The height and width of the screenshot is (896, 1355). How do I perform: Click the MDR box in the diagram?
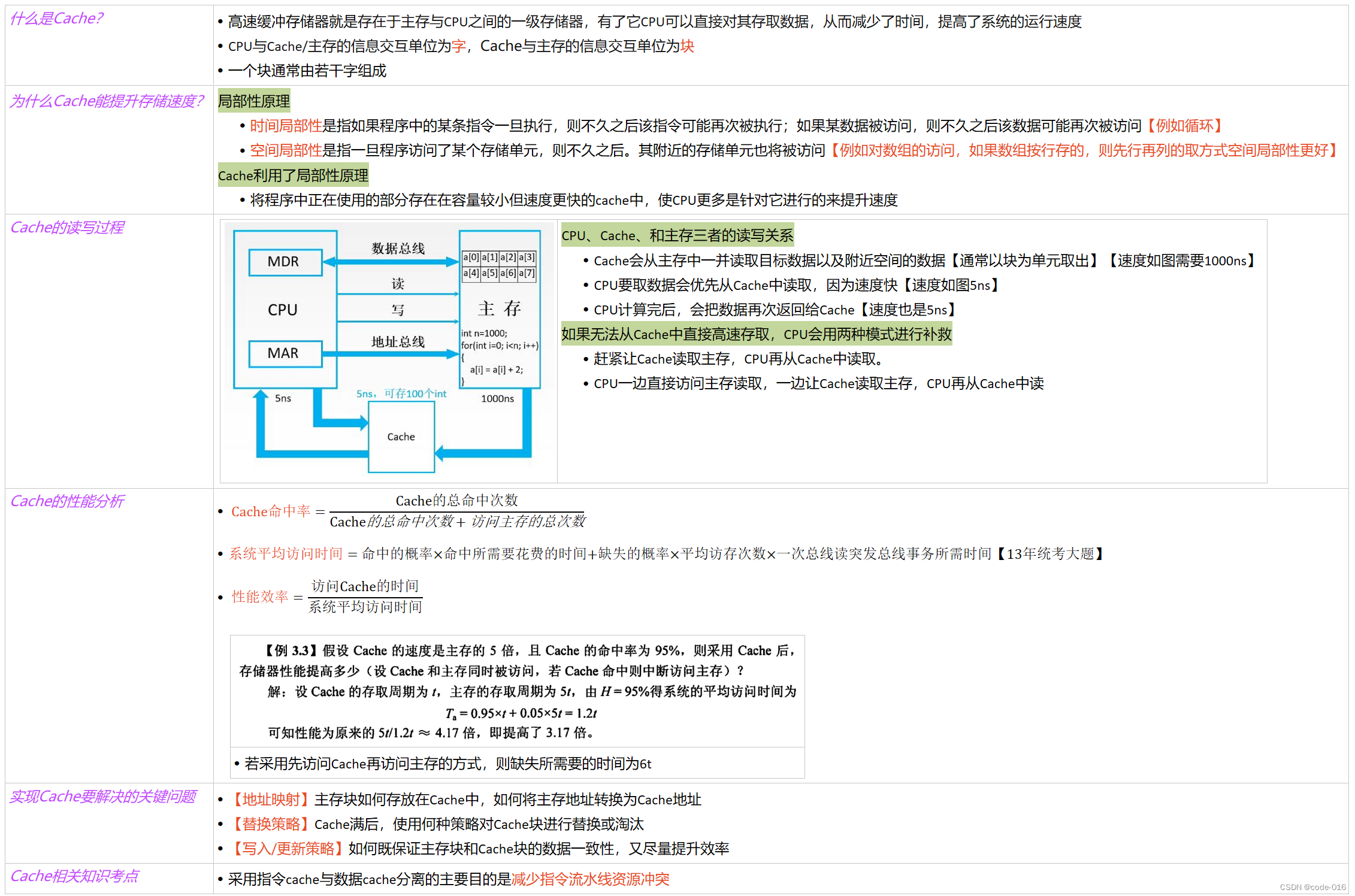(x=285, y=262)
